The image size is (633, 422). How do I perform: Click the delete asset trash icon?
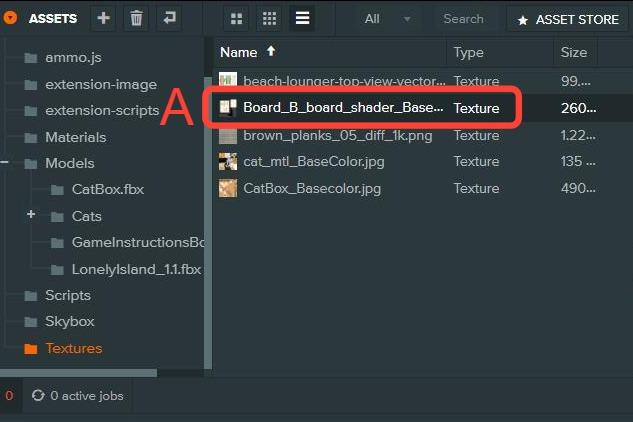pos(137,18)
